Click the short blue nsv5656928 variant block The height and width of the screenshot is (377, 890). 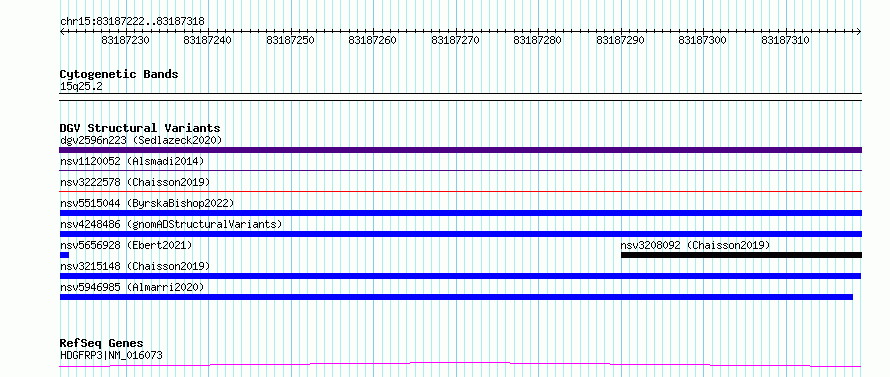pyautogui.click(x=64, y=255)
